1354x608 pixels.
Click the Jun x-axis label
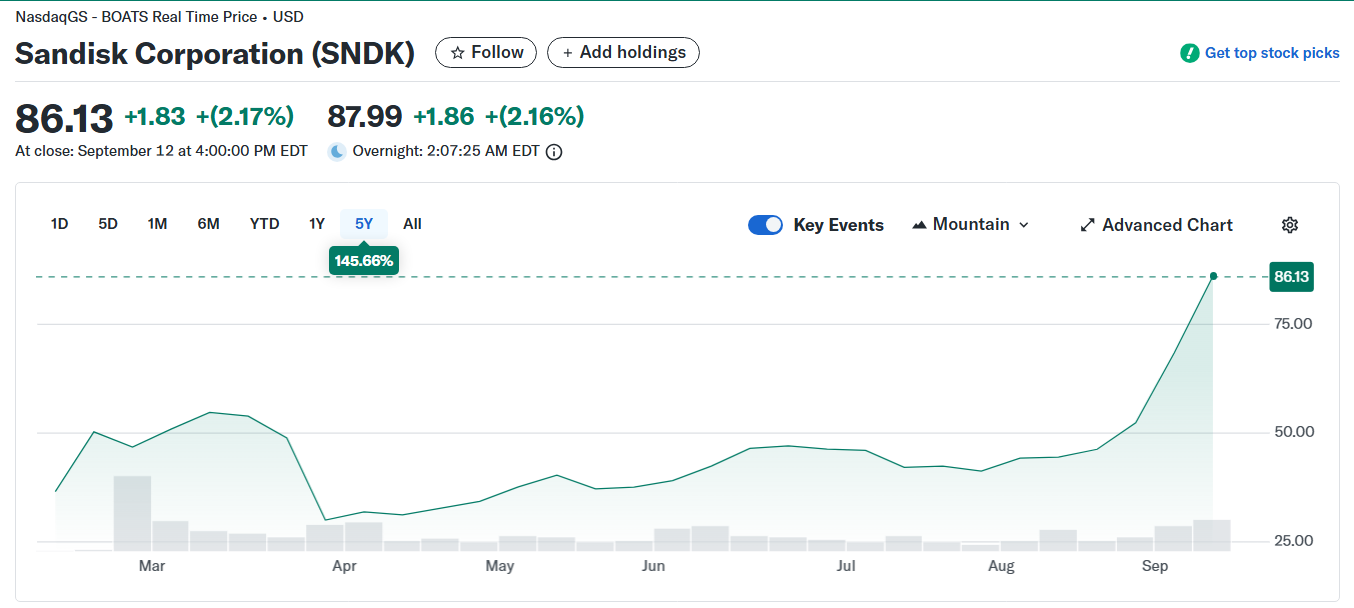[x=653, y=566]
